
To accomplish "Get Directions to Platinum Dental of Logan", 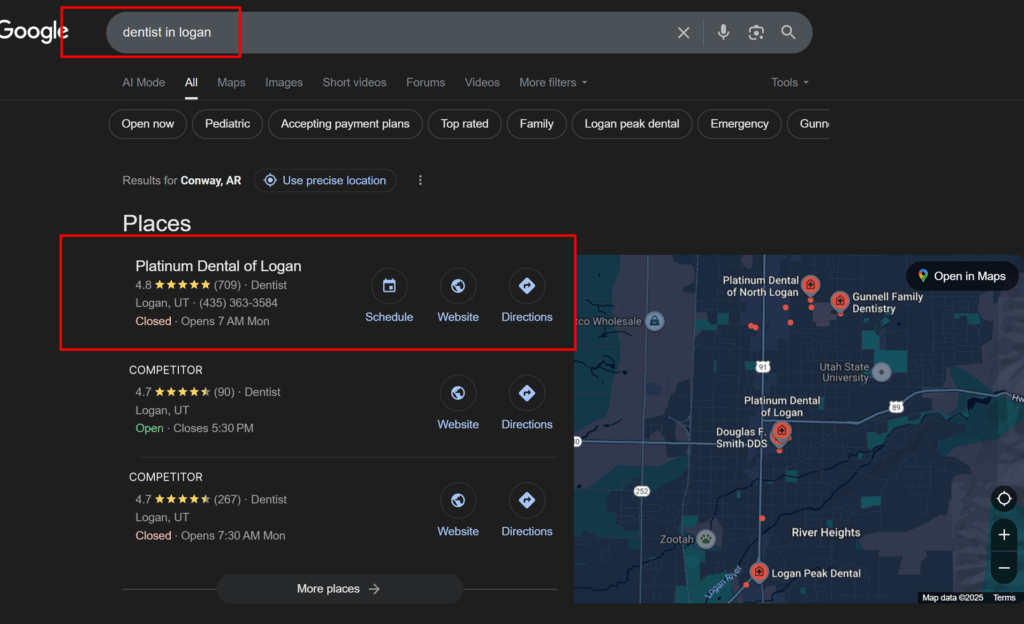I will (x=527, y=286).
